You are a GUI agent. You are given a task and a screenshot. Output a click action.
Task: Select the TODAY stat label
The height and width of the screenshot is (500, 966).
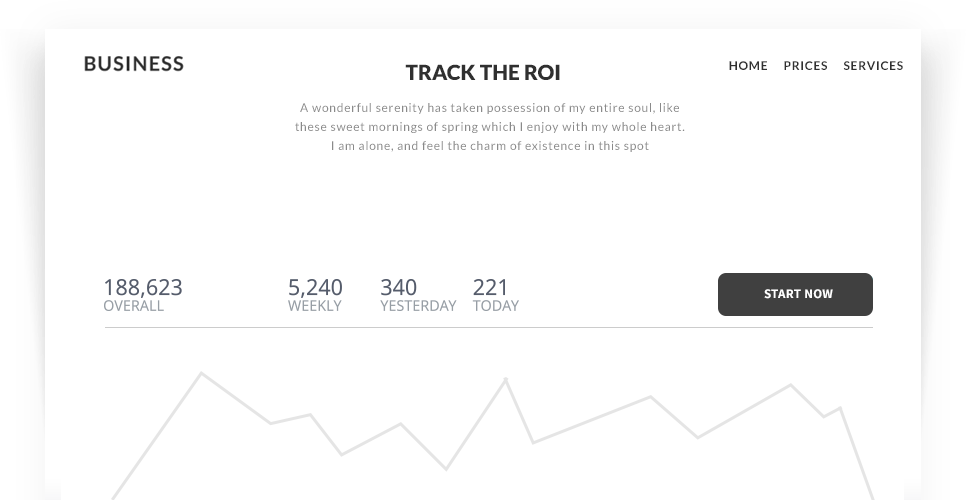(x=495, y=306)
